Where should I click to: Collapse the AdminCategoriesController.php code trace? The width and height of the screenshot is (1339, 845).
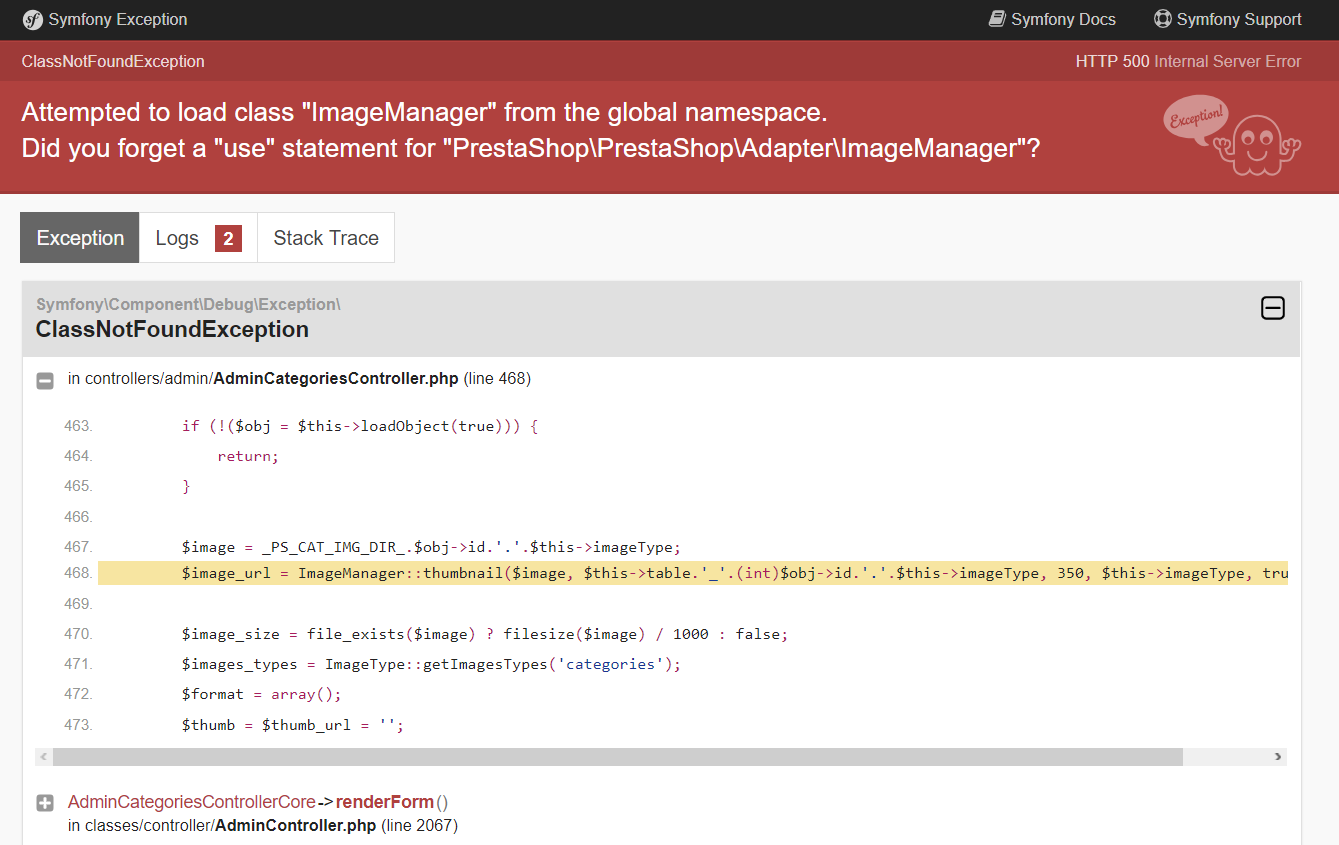pos(45,380)
